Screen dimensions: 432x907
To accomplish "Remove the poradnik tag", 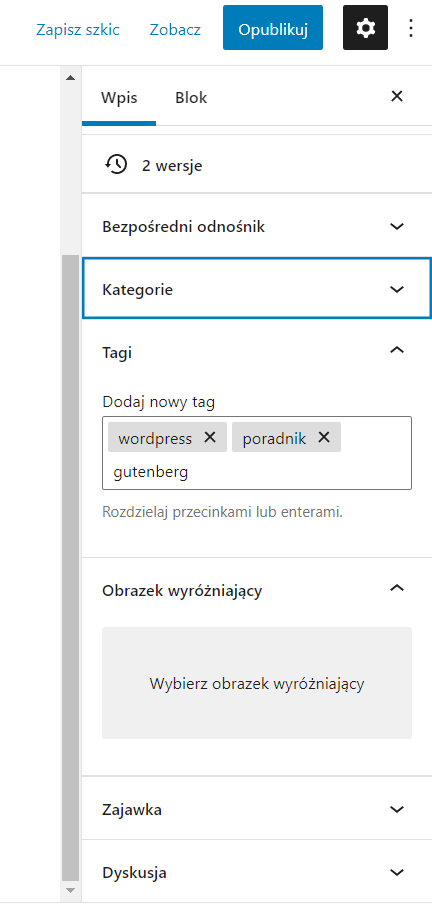I will (x=324, y=437).
